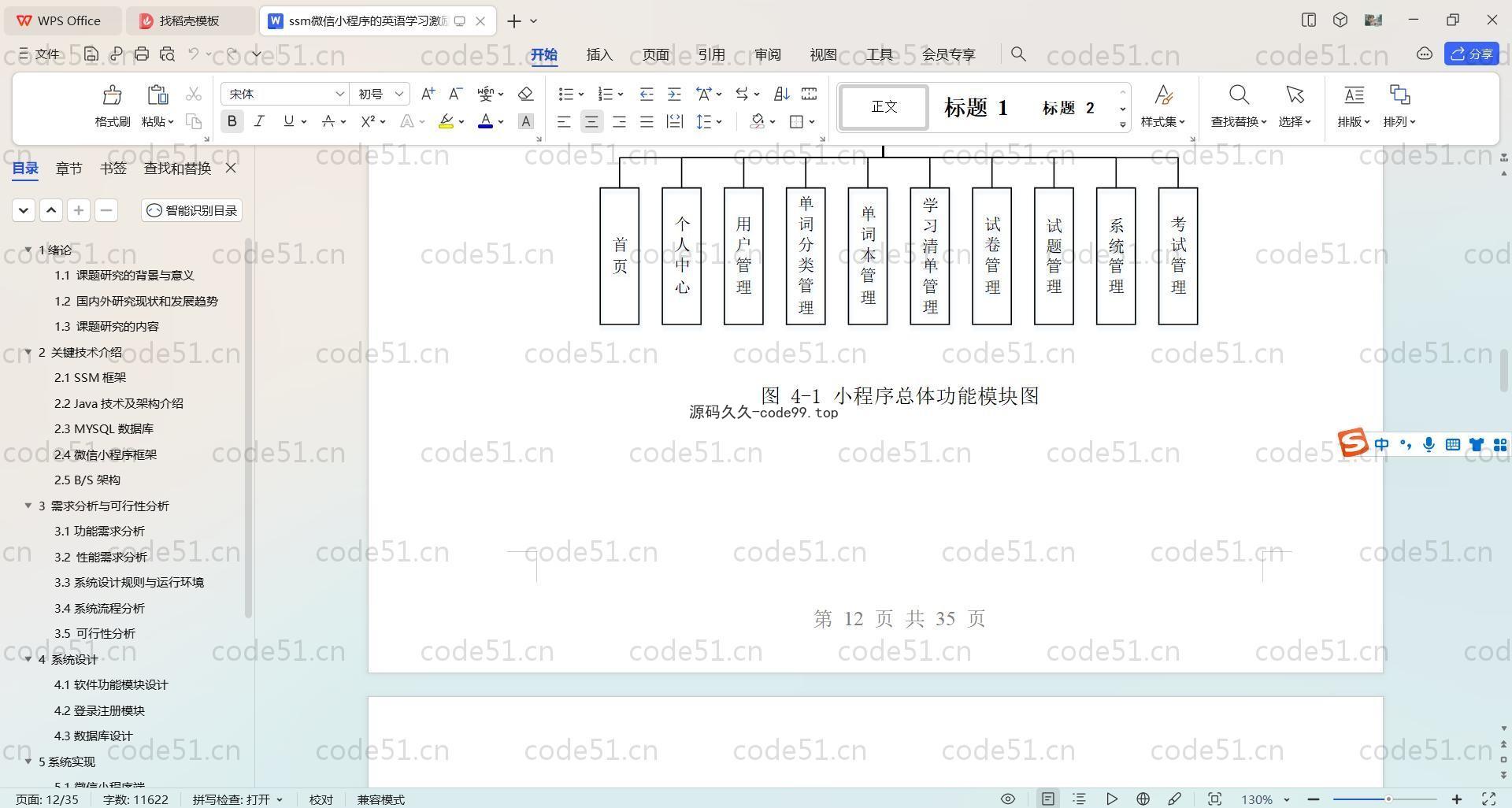Open the font name dropdown (宋体)
Viewport: 1512px width, 808px height.
(x=339, y=94)
